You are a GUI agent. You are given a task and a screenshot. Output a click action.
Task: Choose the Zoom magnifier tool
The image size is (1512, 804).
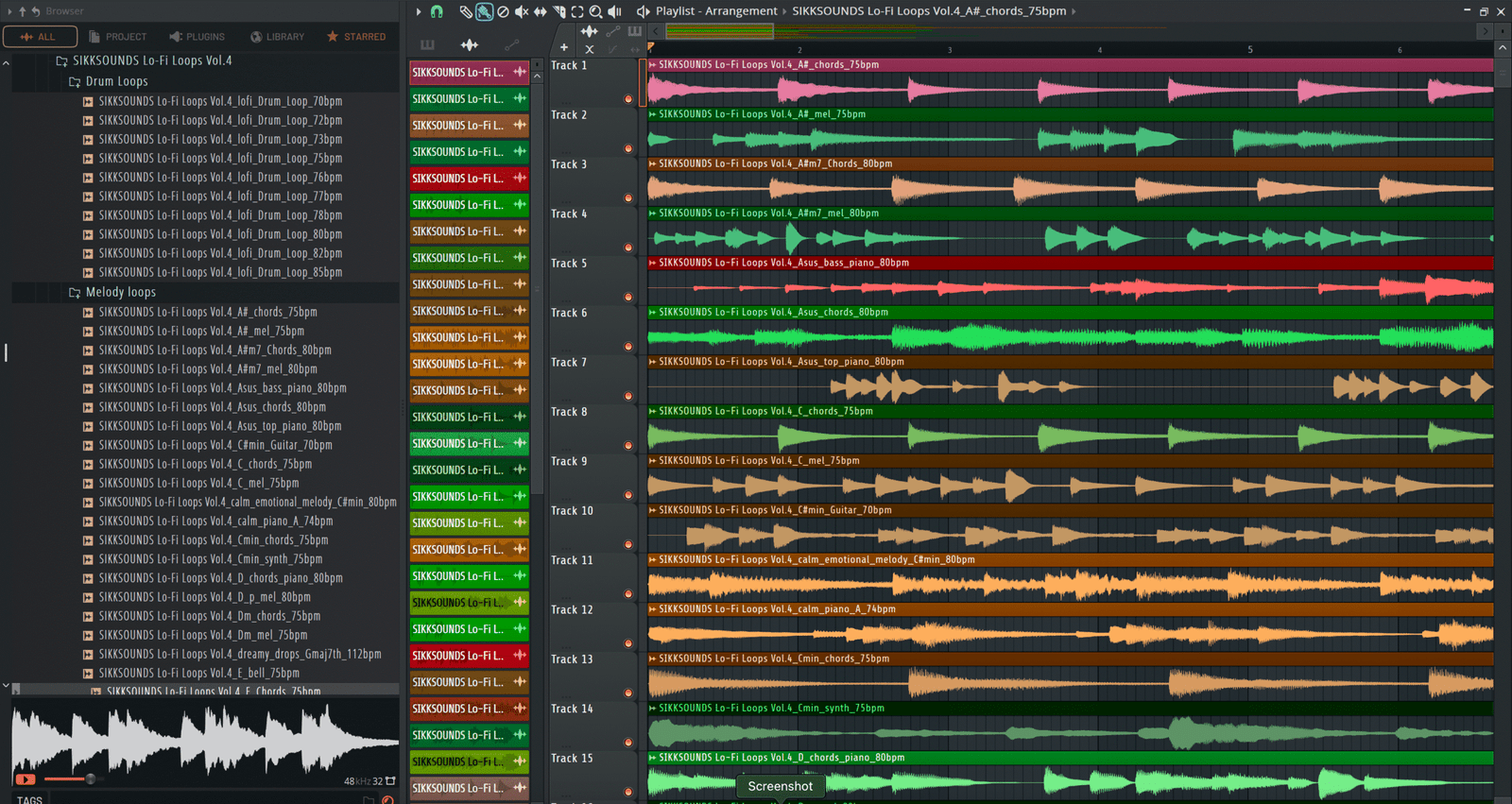[x=596, y=11]
